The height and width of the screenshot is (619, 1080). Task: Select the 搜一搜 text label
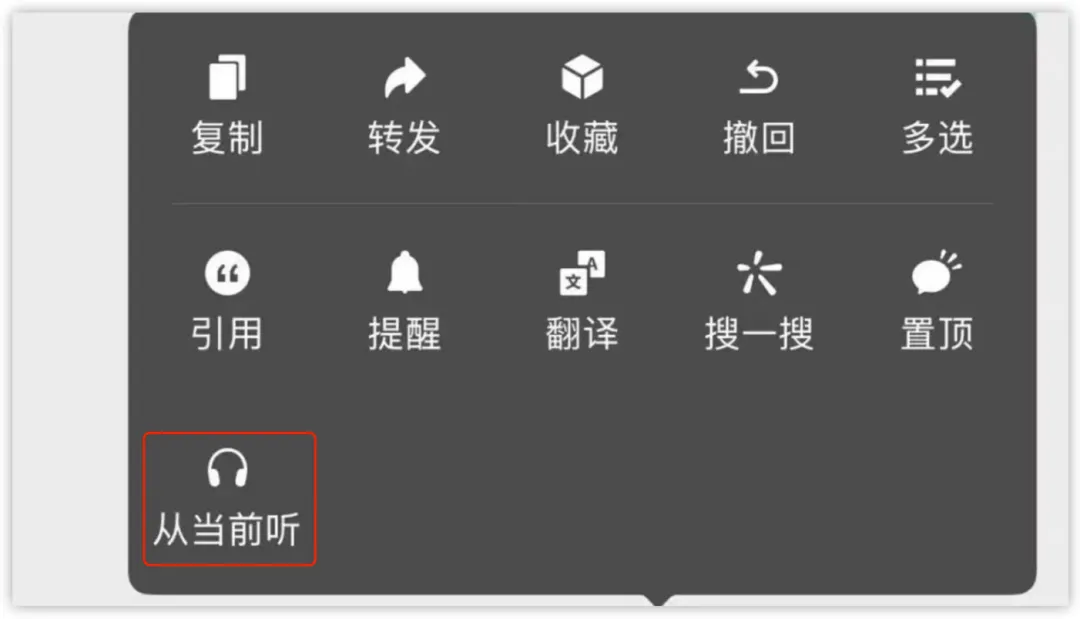click(x=759, y=334)
